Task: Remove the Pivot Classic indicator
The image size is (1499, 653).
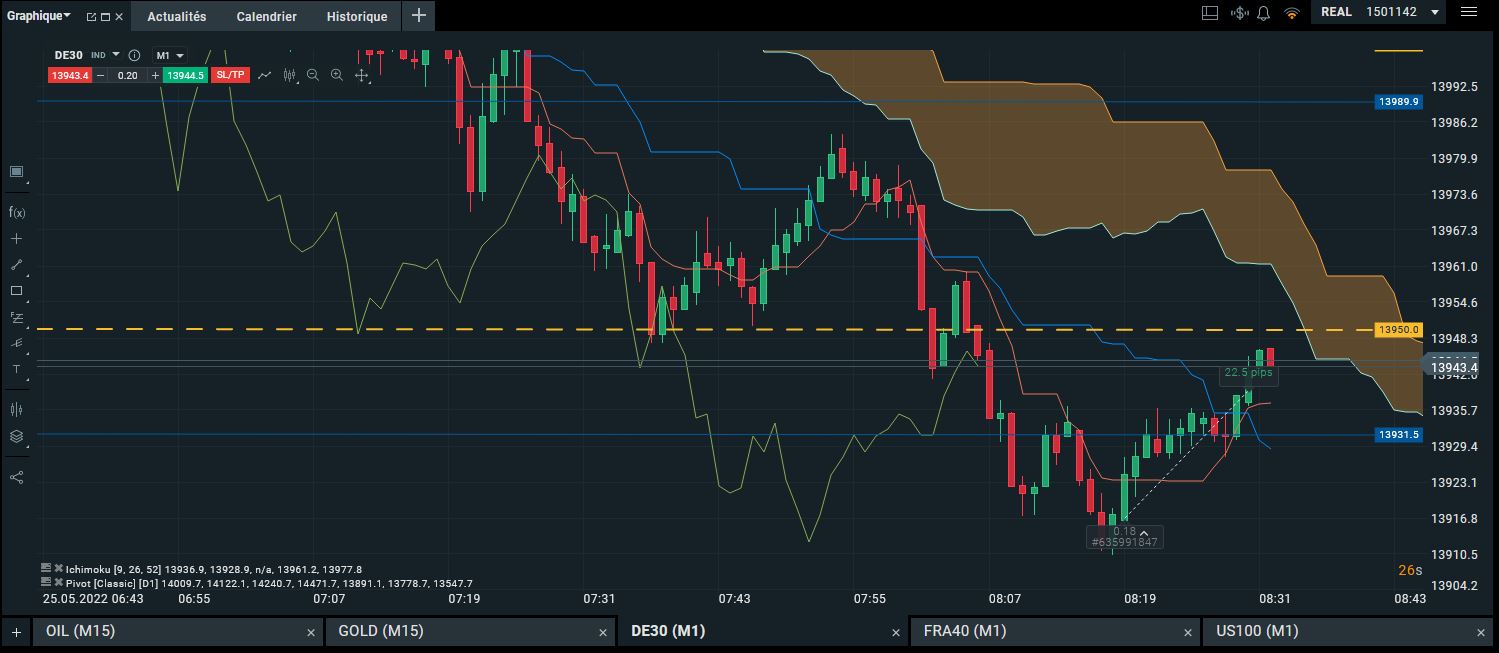Action: 59,582
